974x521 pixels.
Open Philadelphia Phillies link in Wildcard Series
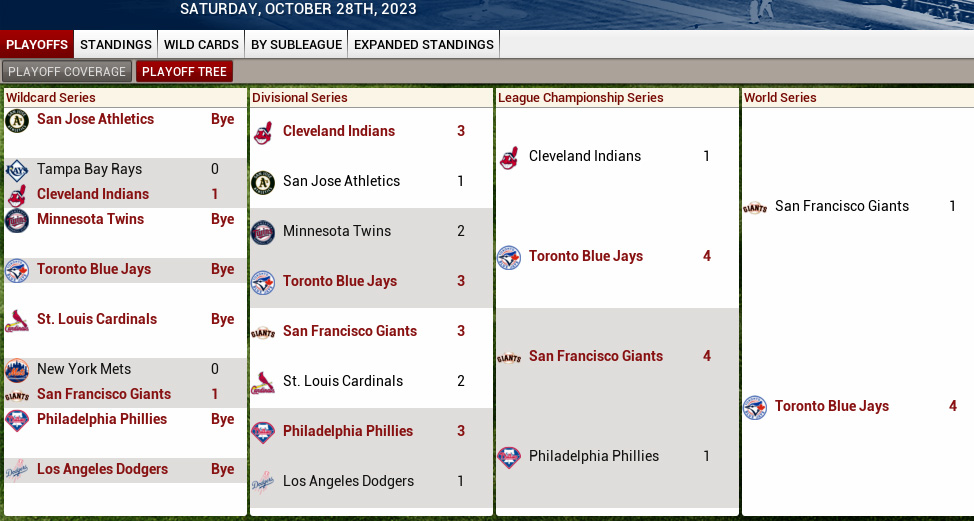102,419
